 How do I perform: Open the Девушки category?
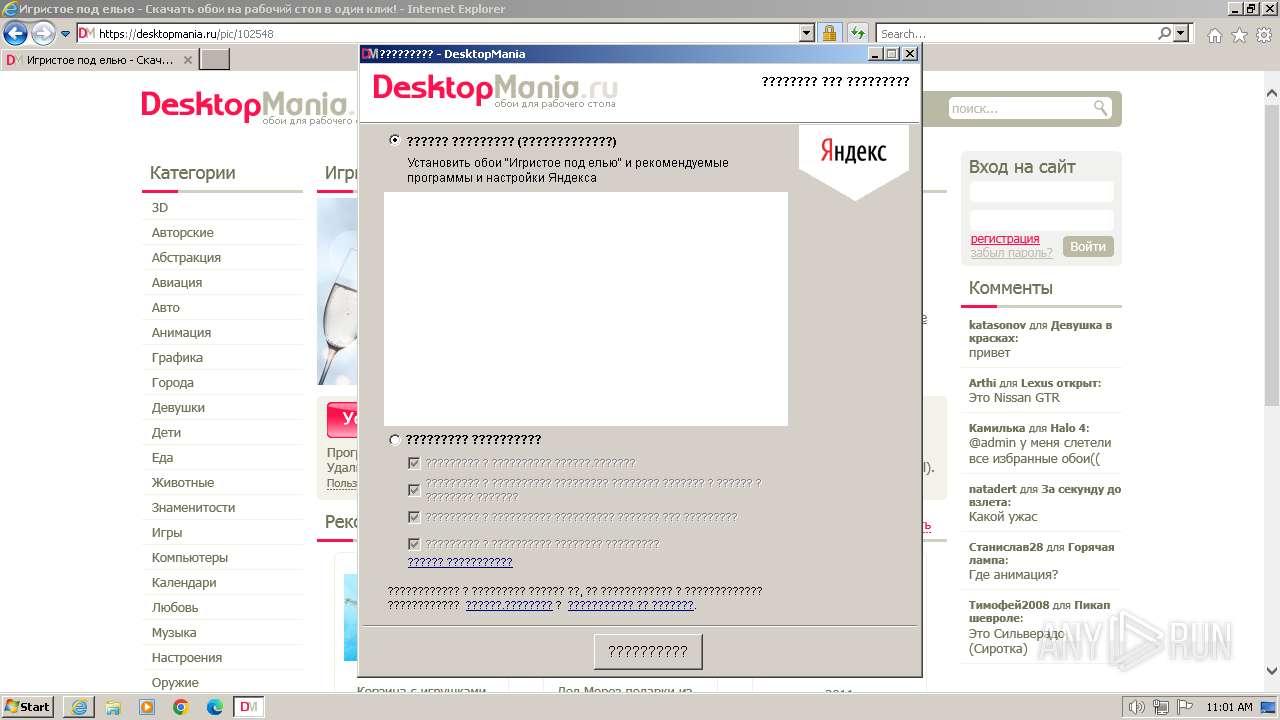[178, 408]
